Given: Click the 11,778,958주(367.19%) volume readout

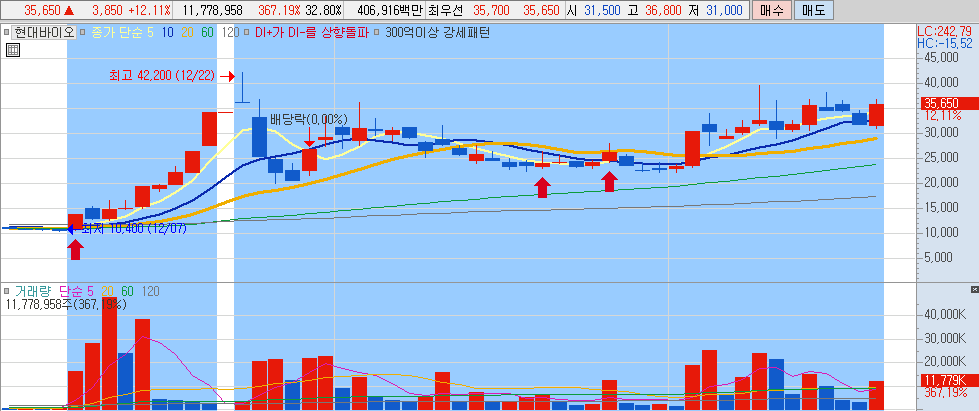Looking at the screenshot, I should (66, 304).
